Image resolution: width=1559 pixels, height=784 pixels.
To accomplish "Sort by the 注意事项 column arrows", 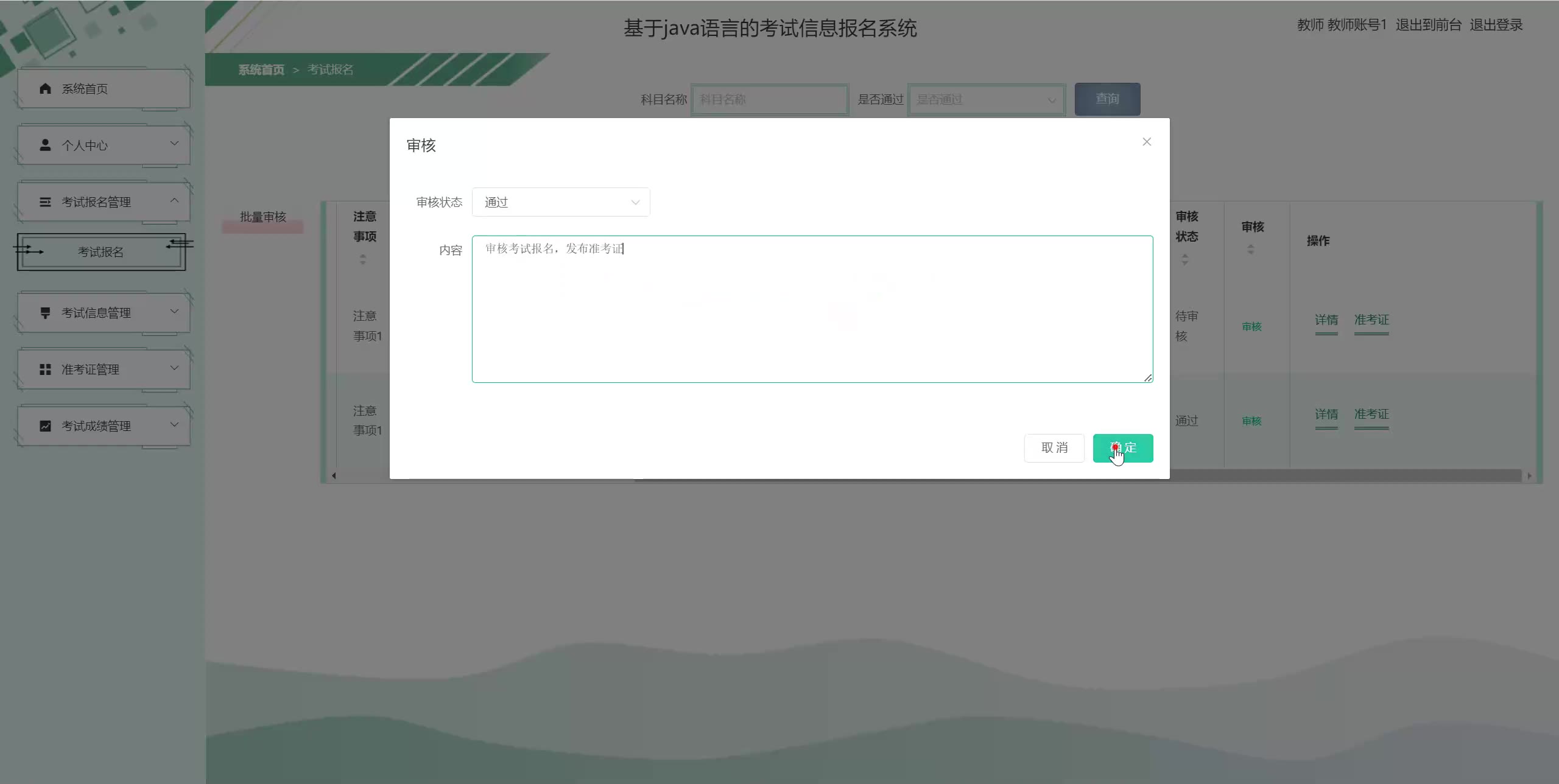I will point(363,259).
